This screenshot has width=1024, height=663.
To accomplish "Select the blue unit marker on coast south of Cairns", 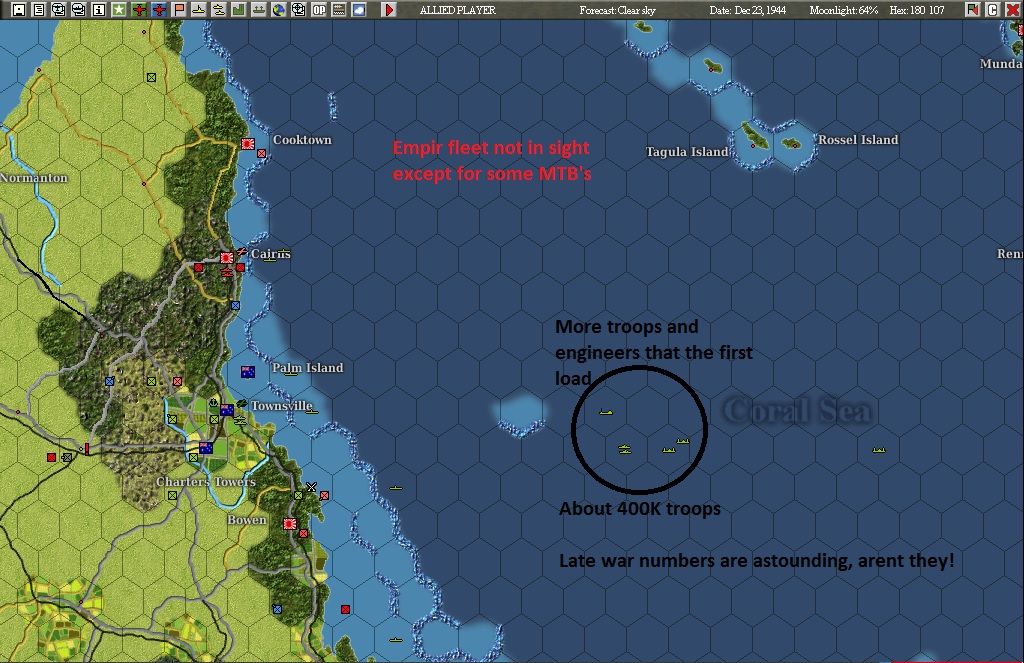I will (x=236, y=305).
